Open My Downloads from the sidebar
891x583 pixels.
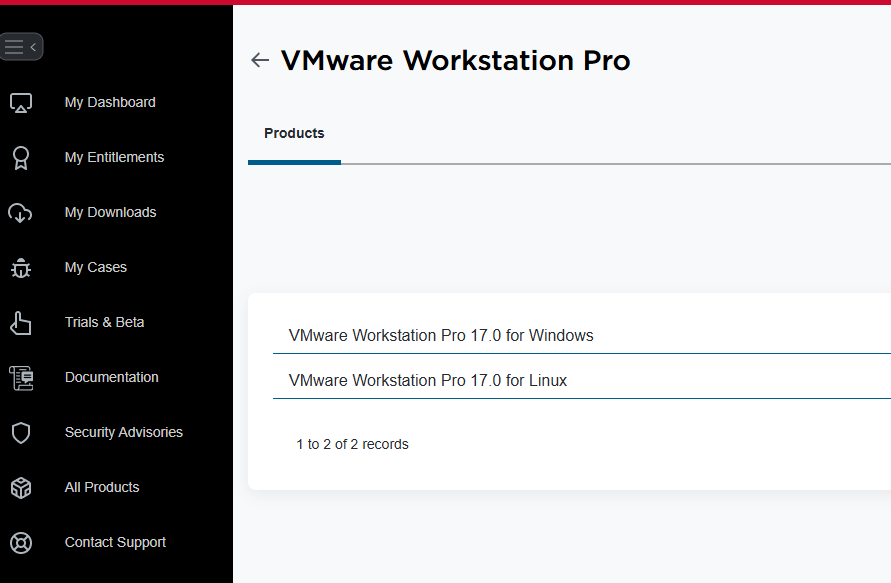click(110, 212)
